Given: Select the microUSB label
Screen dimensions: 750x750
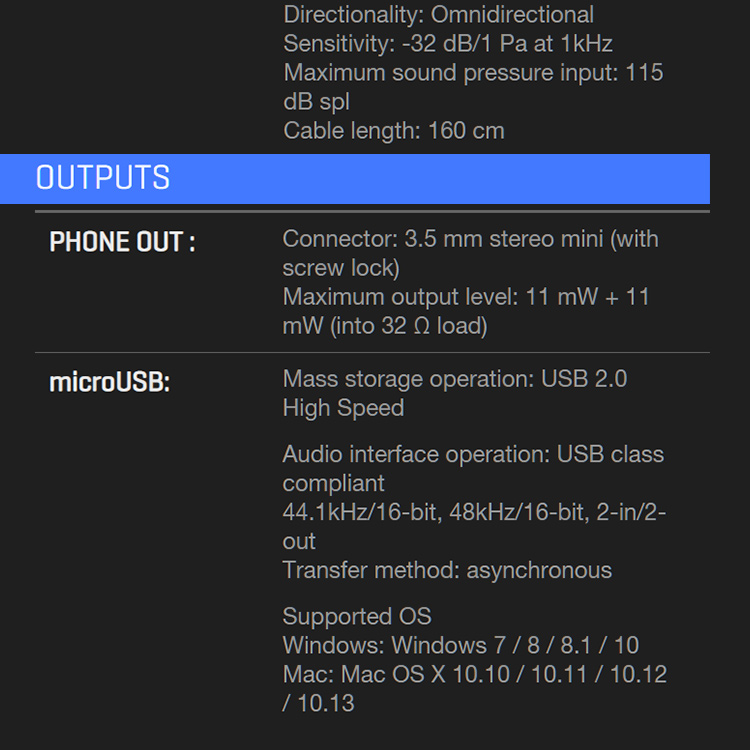Looking at the screenshot, I should (110, 383).
